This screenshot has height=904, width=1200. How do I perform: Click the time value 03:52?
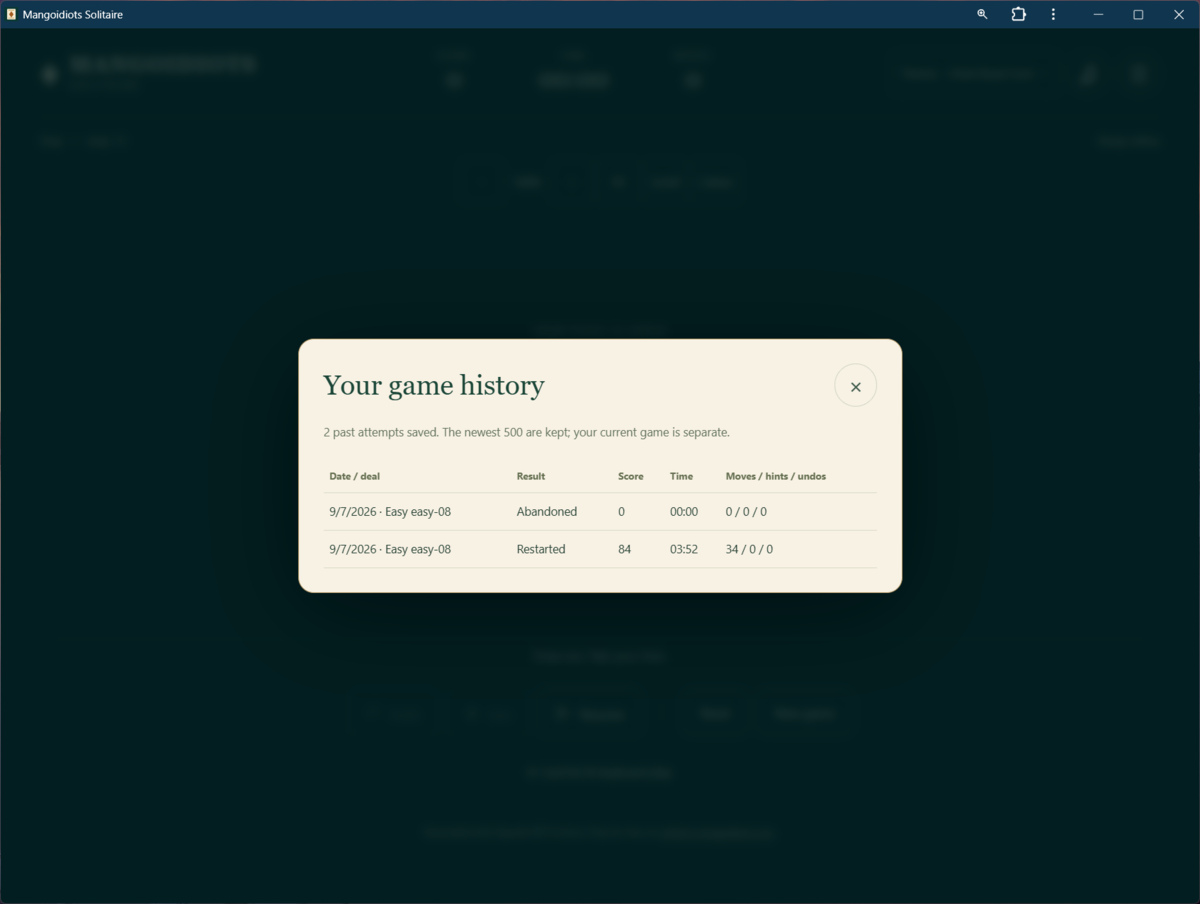pos(684,549)
